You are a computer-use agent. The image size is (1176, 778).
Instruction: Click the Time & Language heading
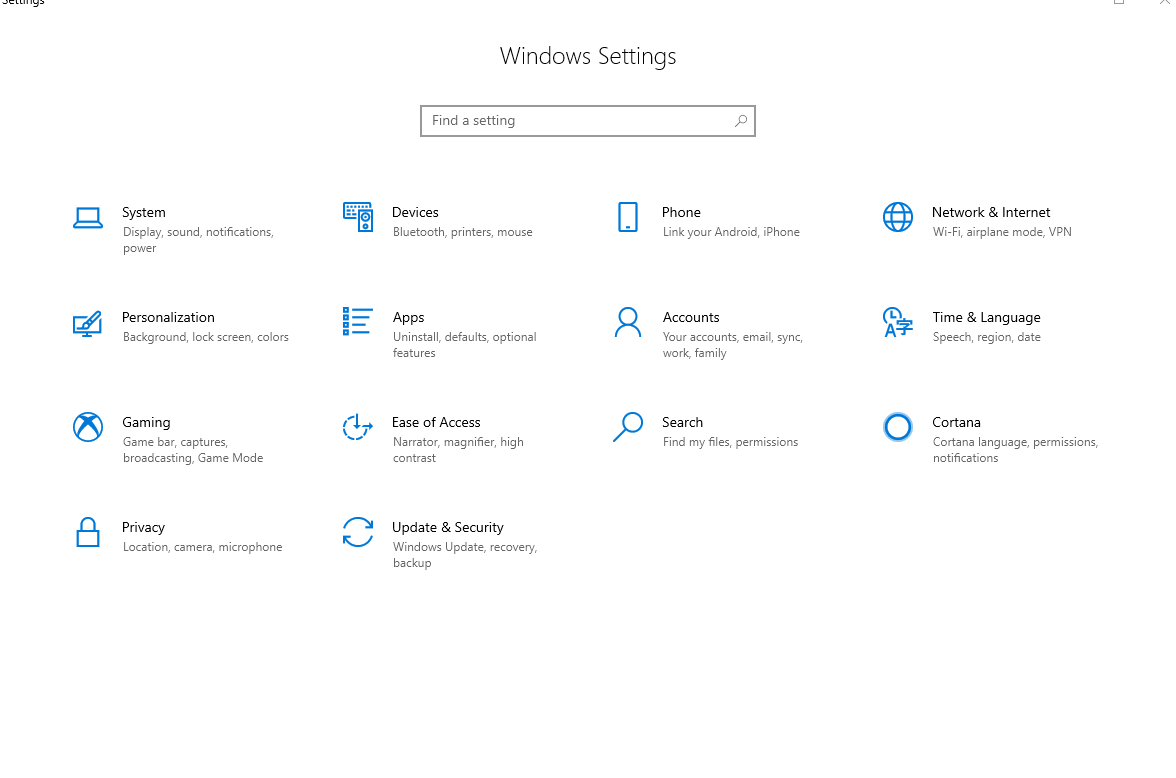(986, 317)
